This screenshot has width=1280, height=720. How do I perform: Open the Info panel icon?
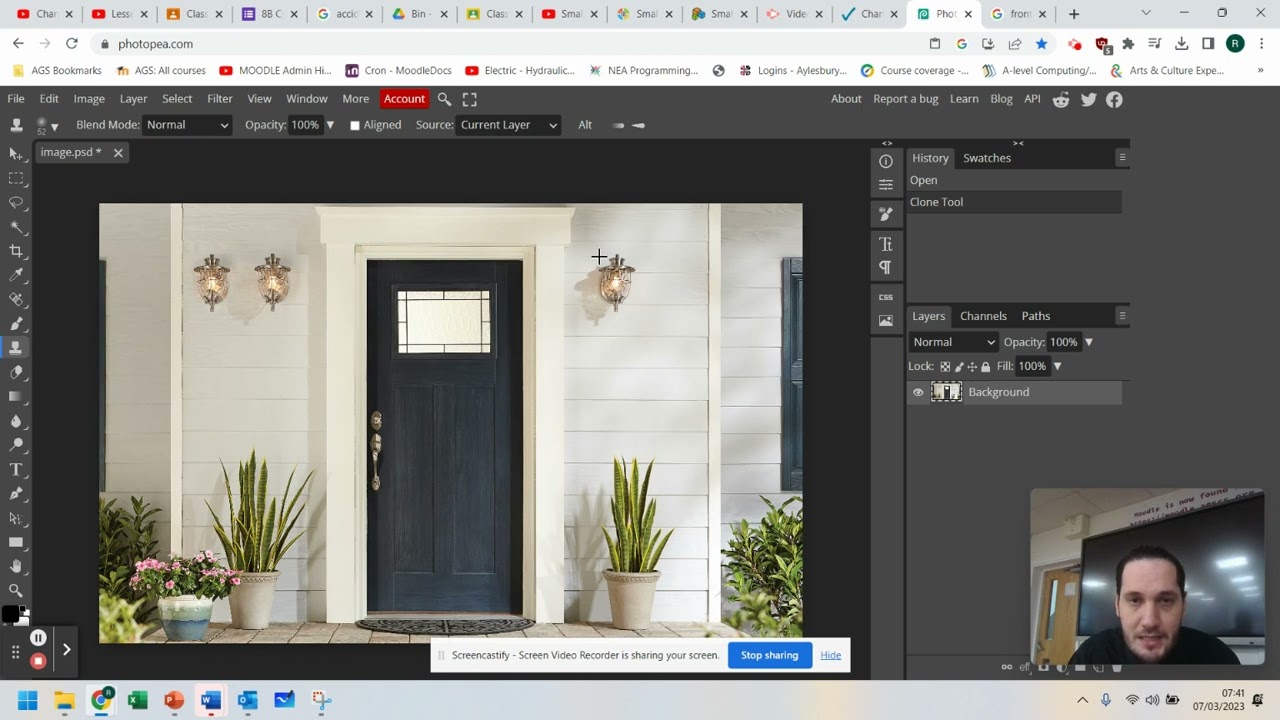tap(886, 161)
